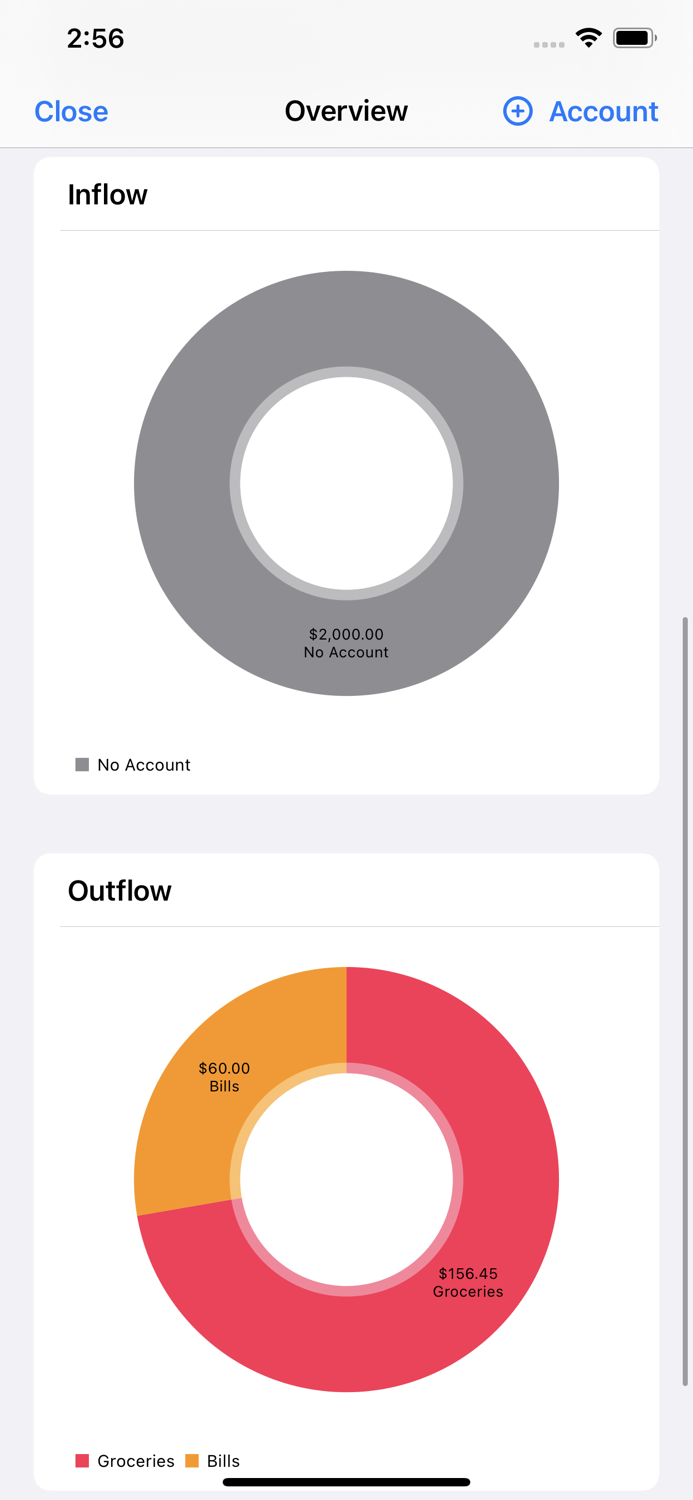Open the Account screen
Image resolution: width=693 pixels, height=1500 pixels.
coord(602,111)
